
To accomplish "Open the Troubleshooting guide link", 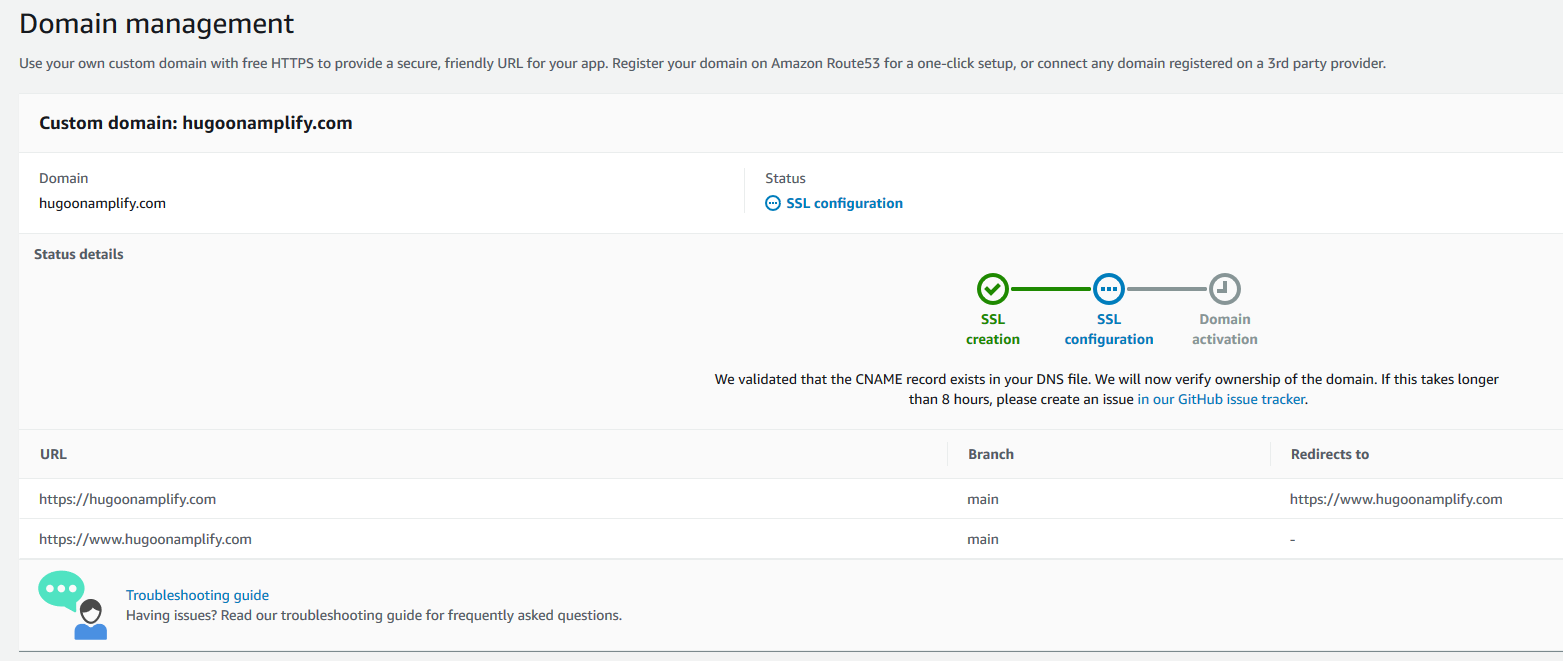I will (197, 595).
